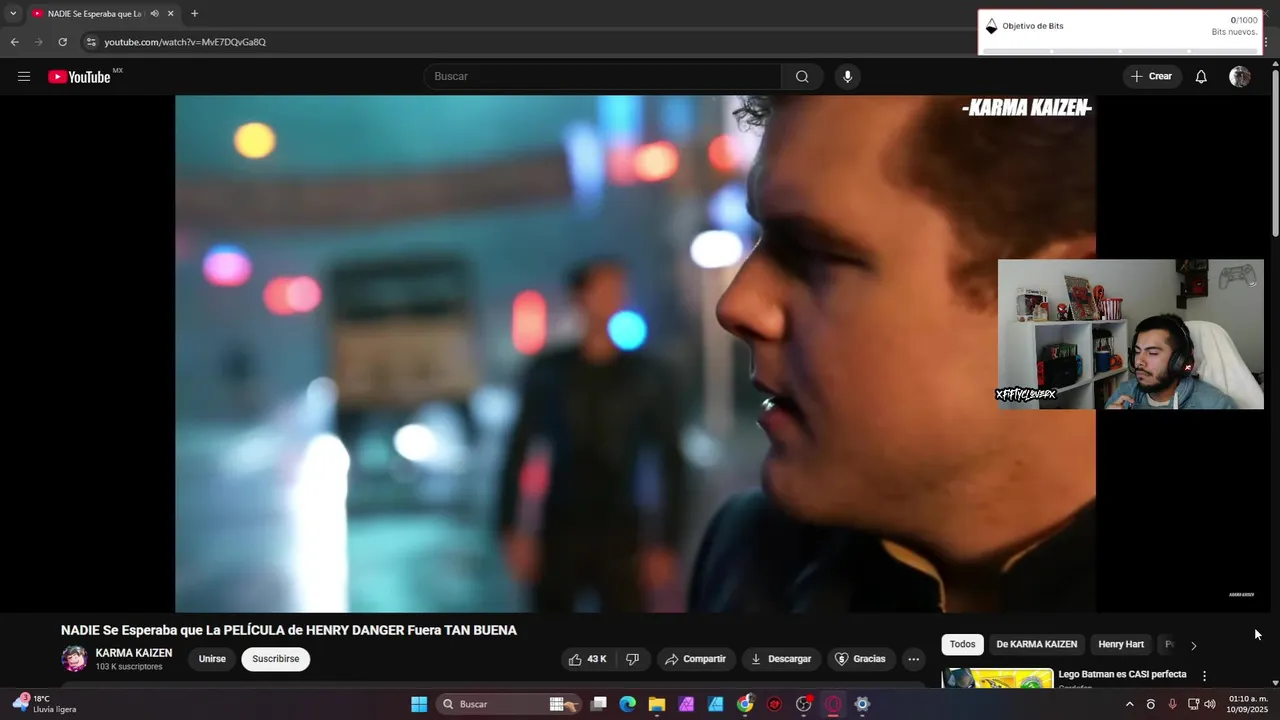Image resolution: width=1280 pixels, height=720 pixels.
Task: Click the video title text
Action: [289, 630]
